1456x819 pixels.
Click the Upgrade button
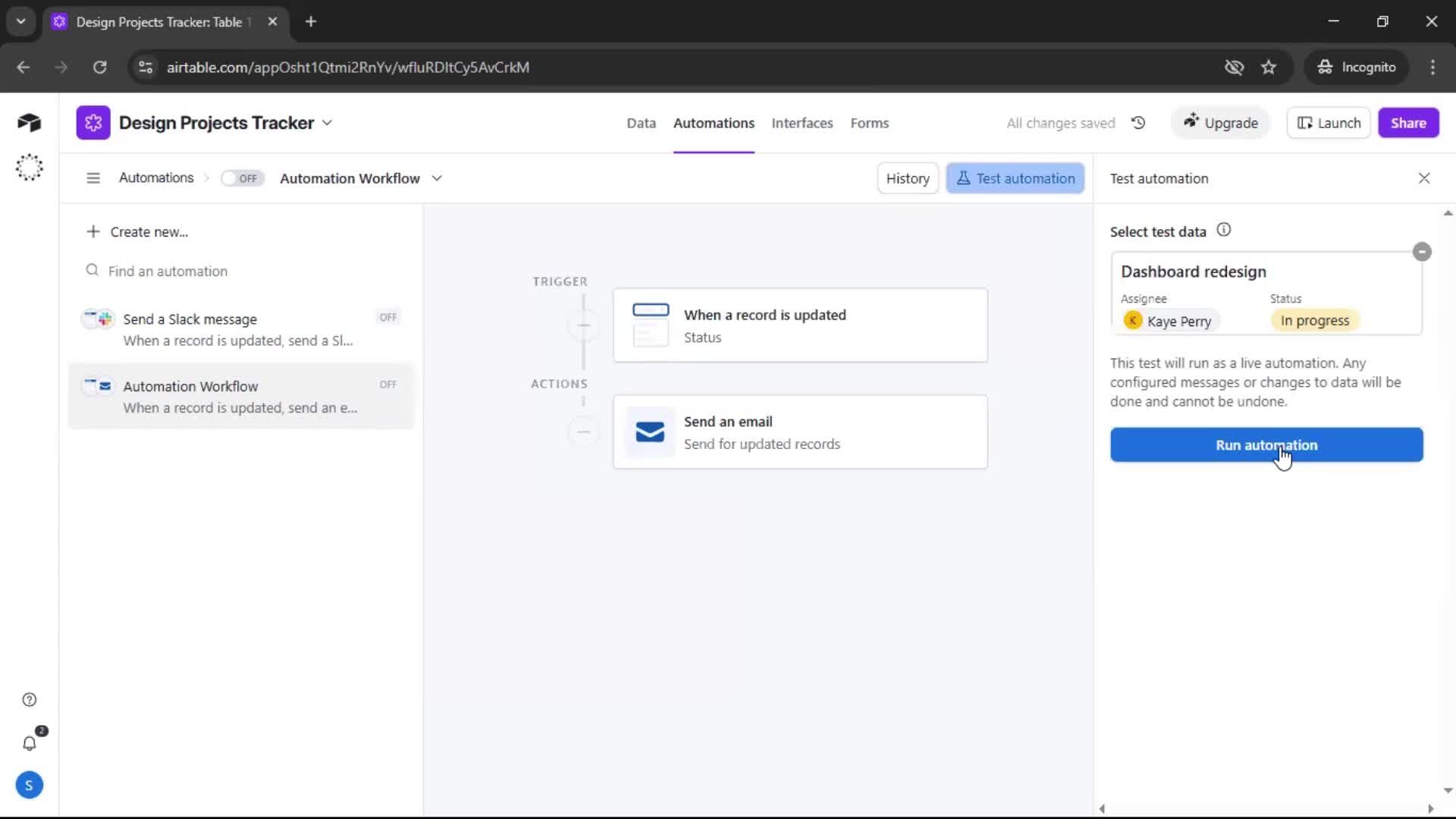(x=1220, y=123)
